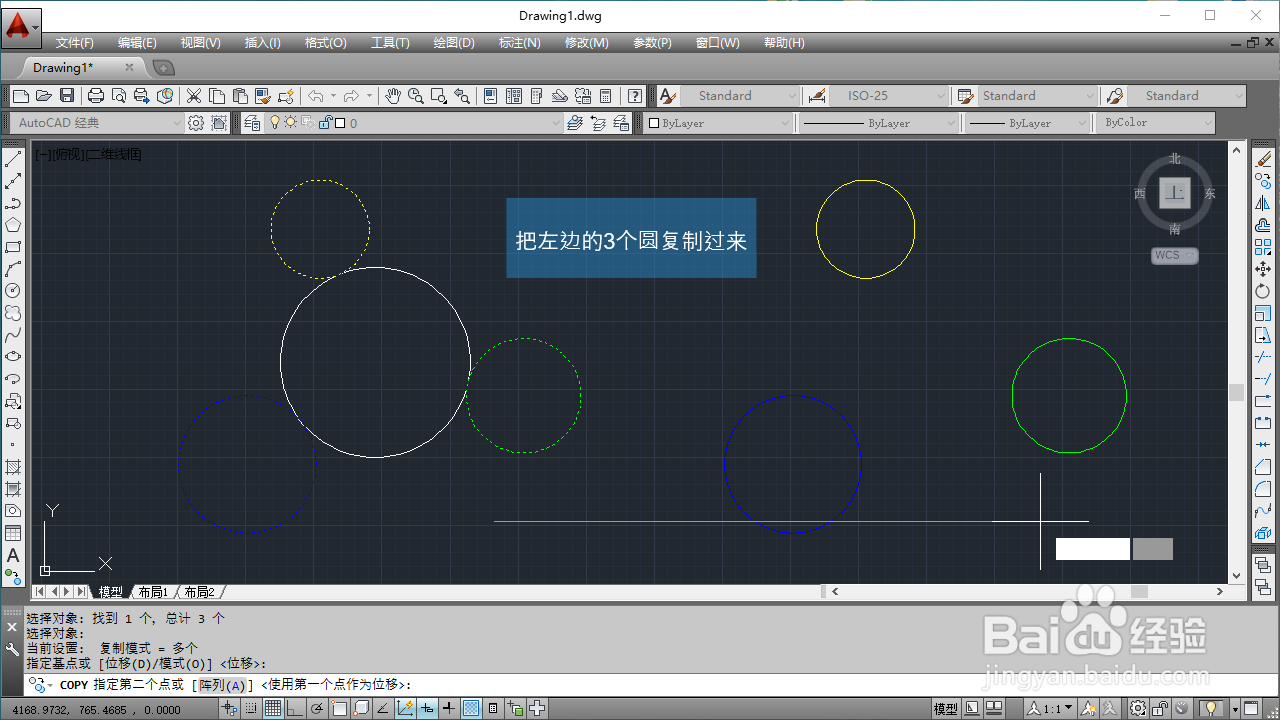Toggle Polar tracking in status bar
Viewport: 1280px width, 720px height.
317,709
